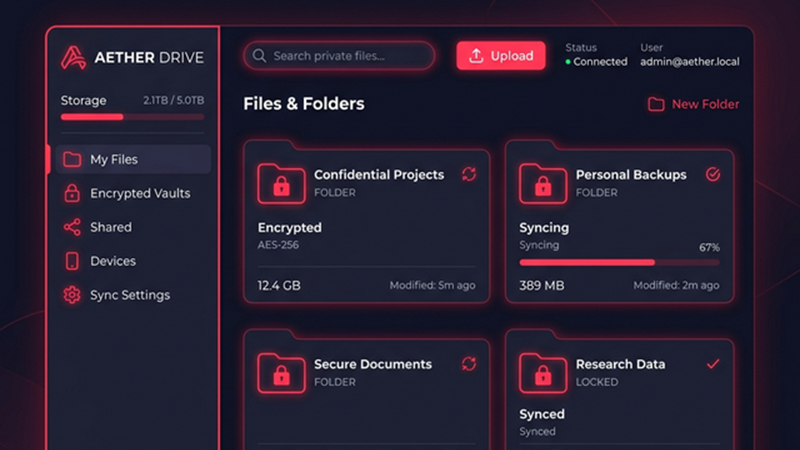
Task: Create a New Folder
Action: (x=694, y=104)
